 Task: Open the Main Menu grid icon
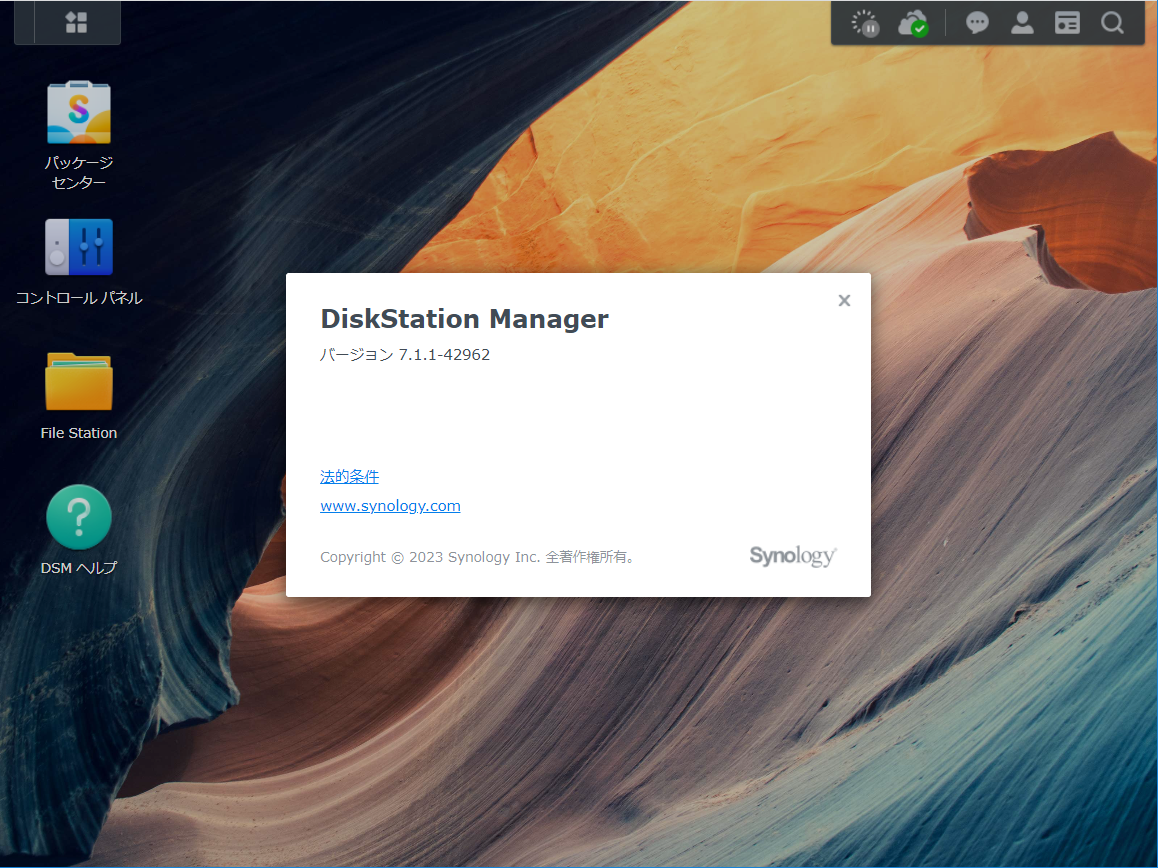[x=76, y=22]
